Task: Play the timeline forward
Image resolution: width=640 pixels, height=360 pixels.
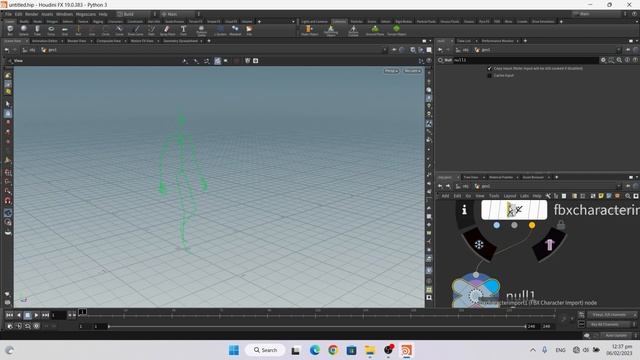Action: pos(36,315)
